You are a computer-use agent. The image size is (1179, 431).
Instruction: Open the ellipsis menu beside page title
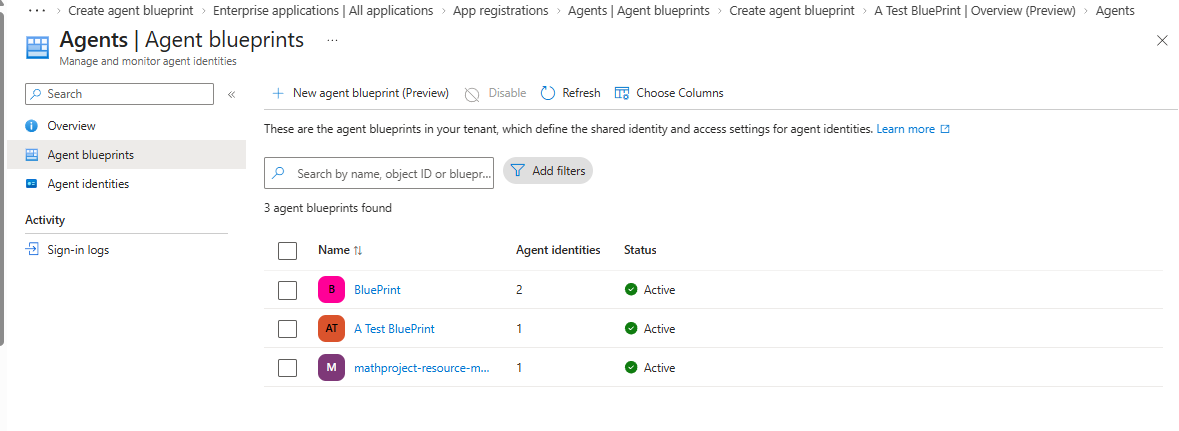tap(332, 40)
